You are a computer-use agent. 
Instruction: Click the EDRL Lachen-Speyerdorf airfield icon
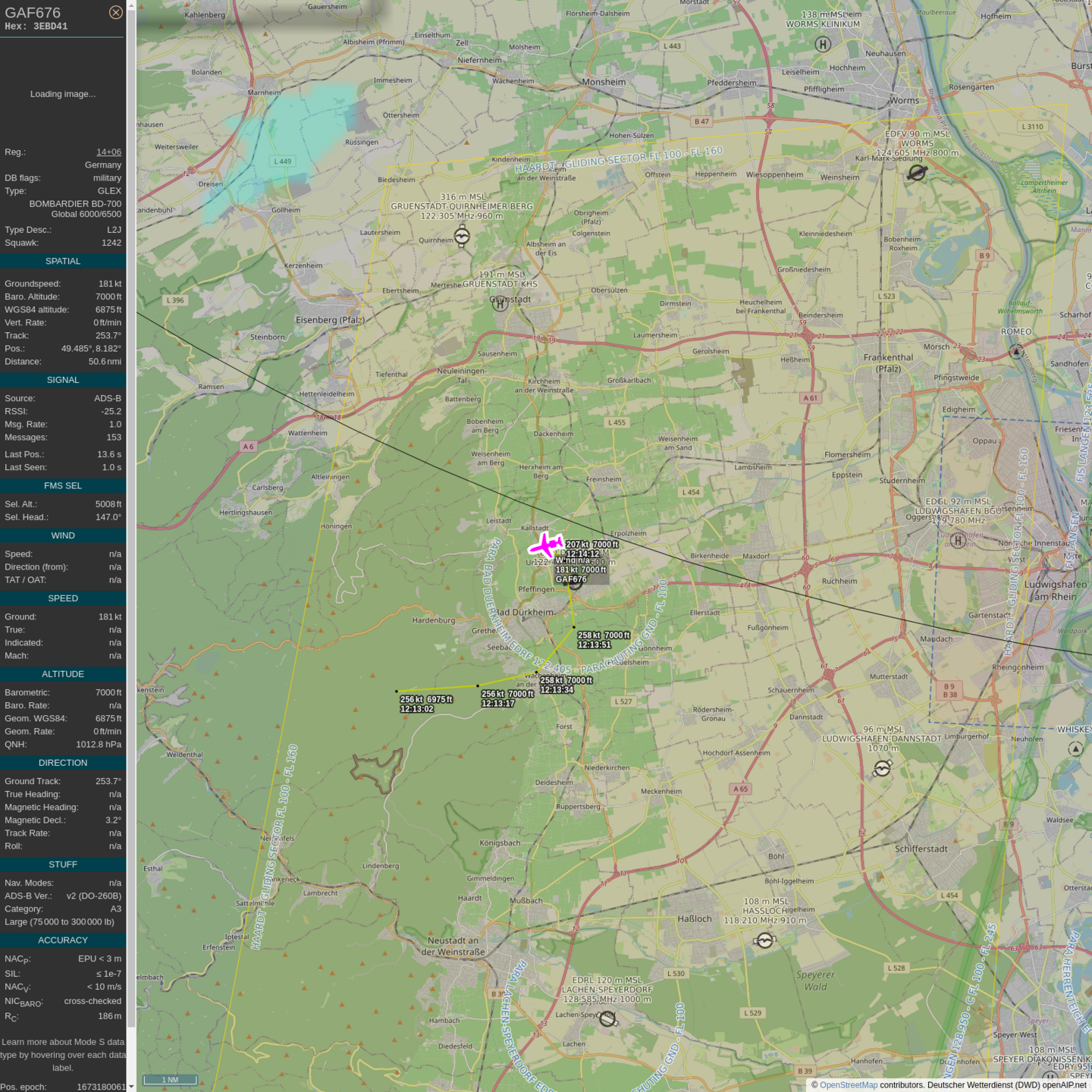pyautogui.click(x=607, y=1019)
